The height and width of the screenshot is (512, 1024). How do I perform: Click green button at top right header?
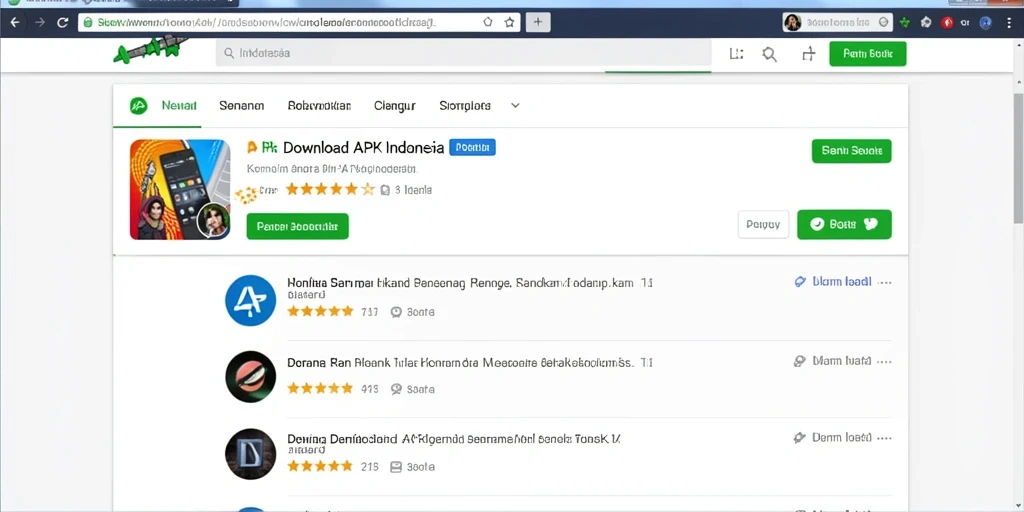868,54
